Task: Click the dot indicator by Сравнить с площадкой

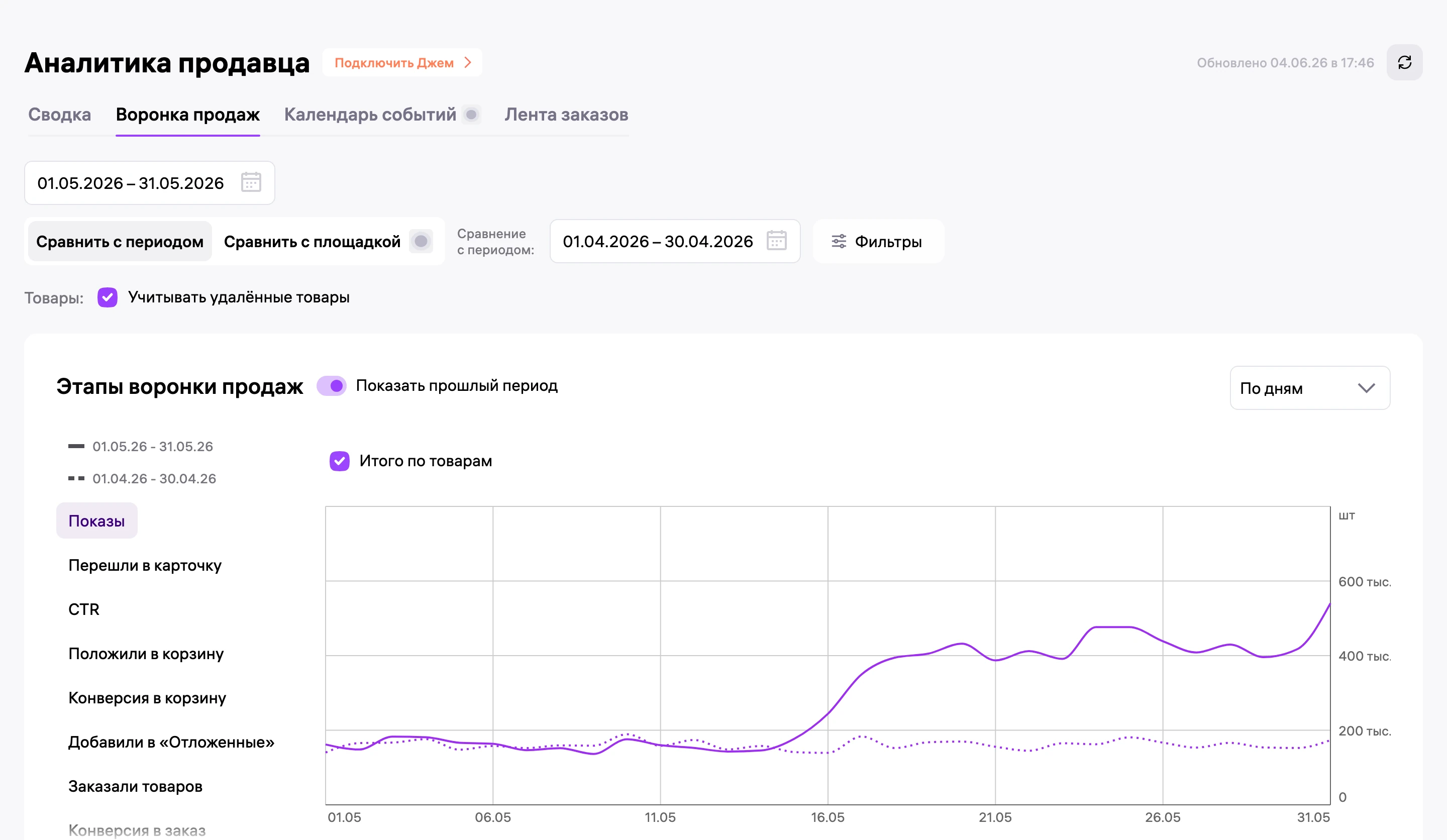Action: [421, 241]
